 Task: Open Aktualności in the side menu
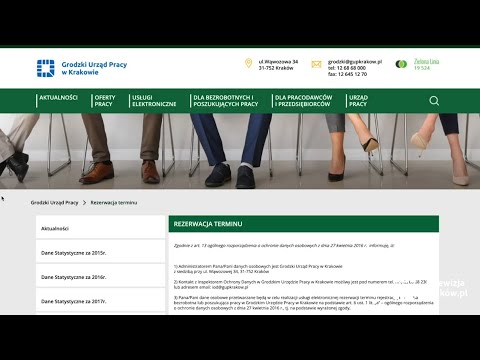click(100, 228)
